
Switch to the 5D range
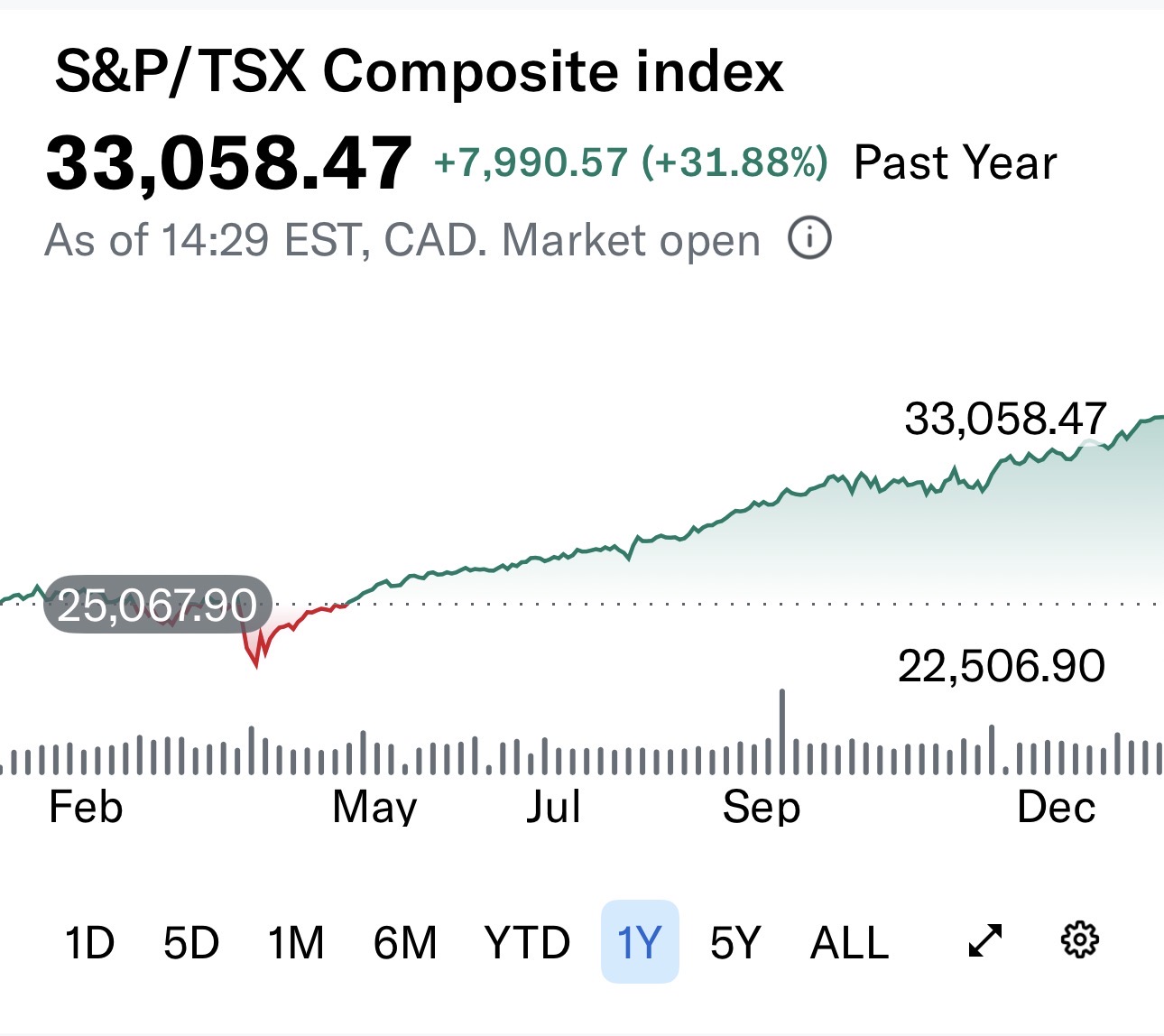click(x=191, y=943)
